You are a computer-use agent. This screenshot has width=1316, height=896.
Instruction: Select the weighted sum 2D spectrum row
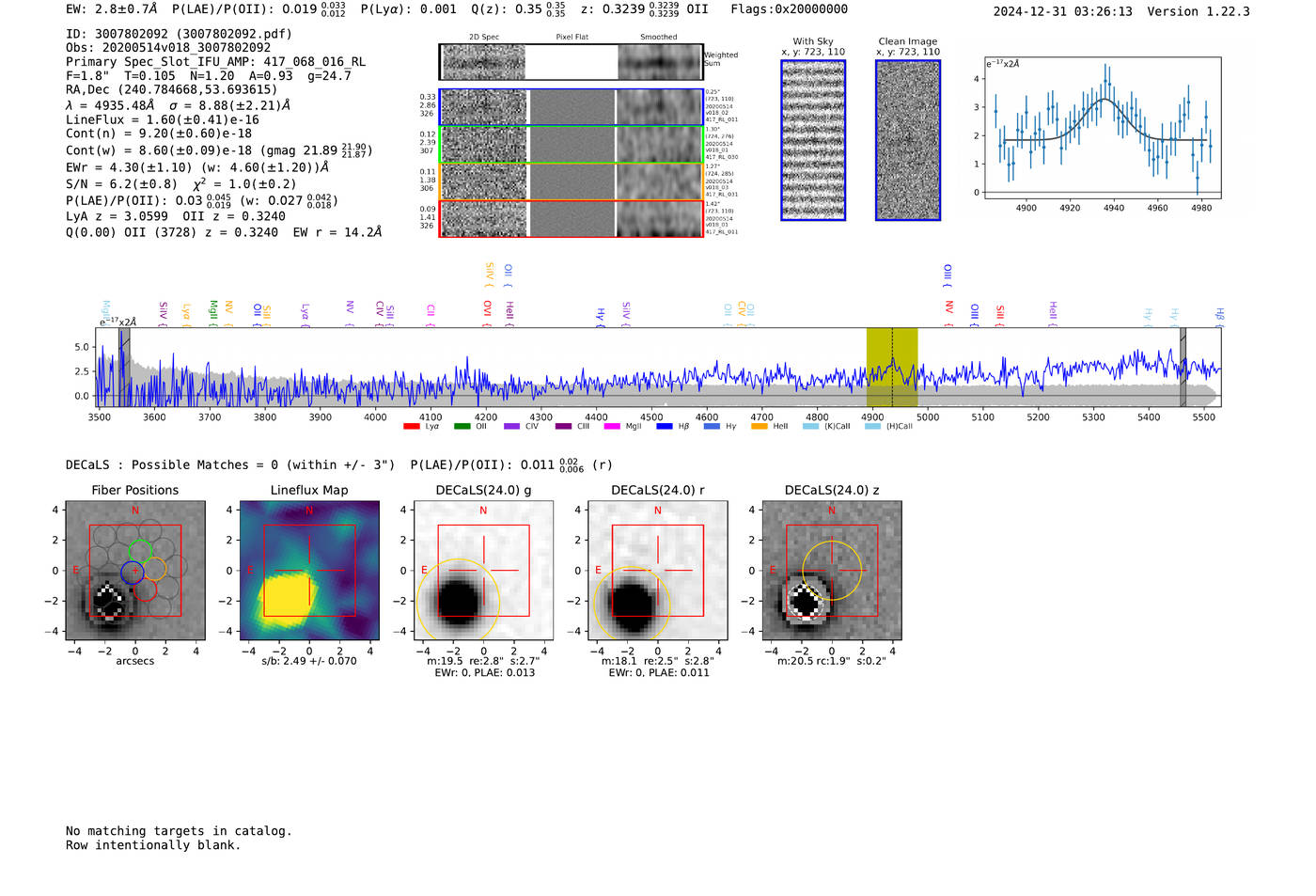(571, 62)
